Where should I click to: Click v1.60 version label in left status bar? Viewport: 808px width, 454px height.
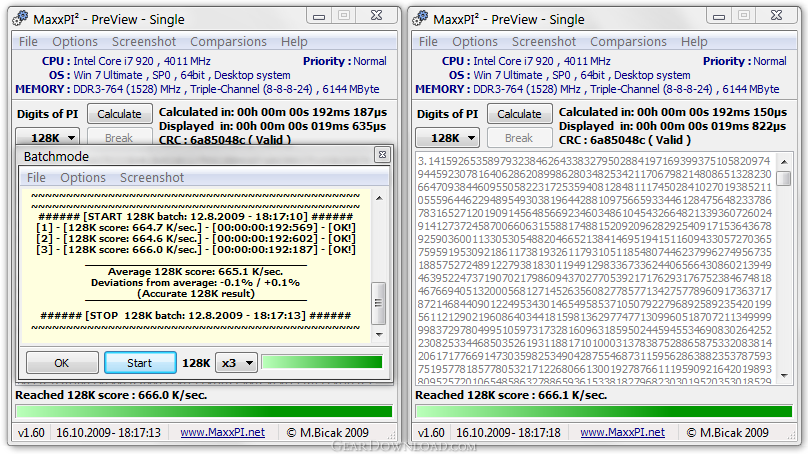point(31,432)
